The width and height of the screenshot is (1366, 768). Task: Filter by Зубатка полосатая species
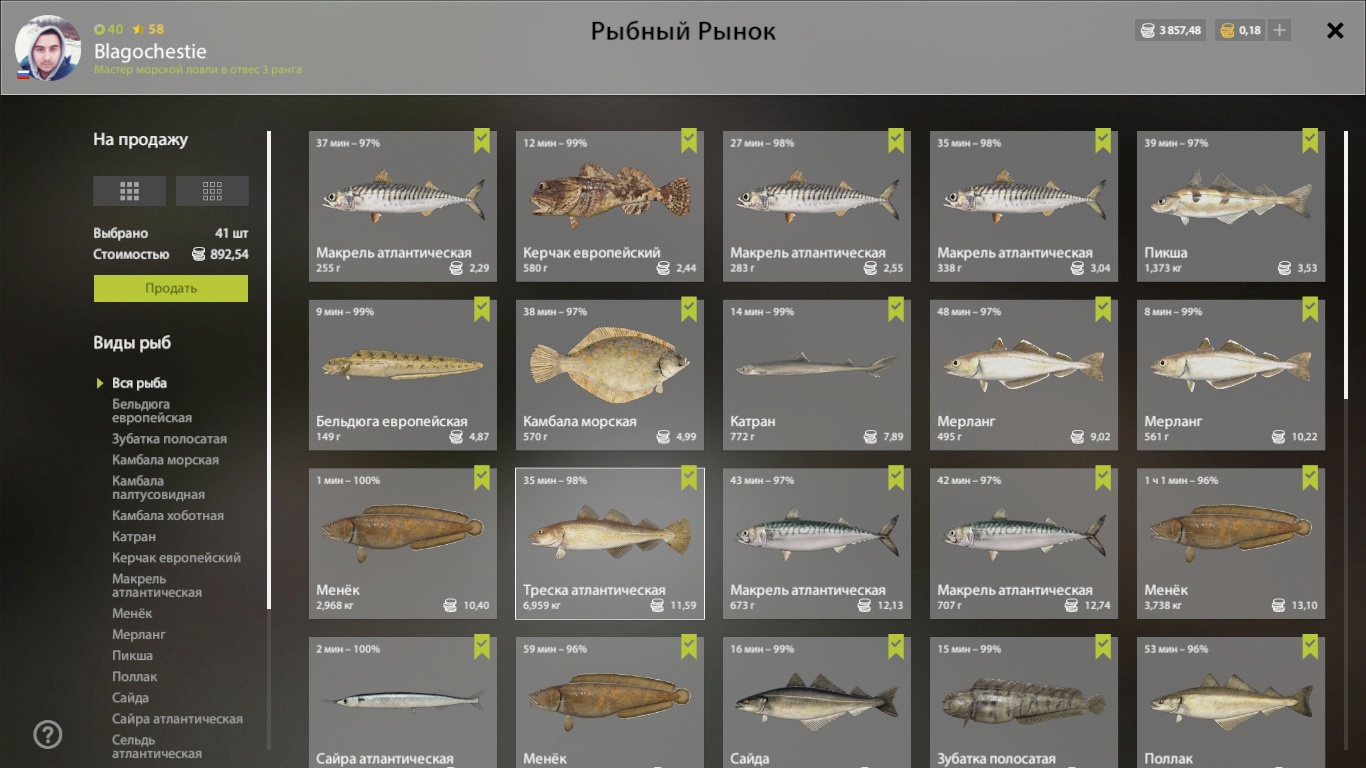pos(169,439)
